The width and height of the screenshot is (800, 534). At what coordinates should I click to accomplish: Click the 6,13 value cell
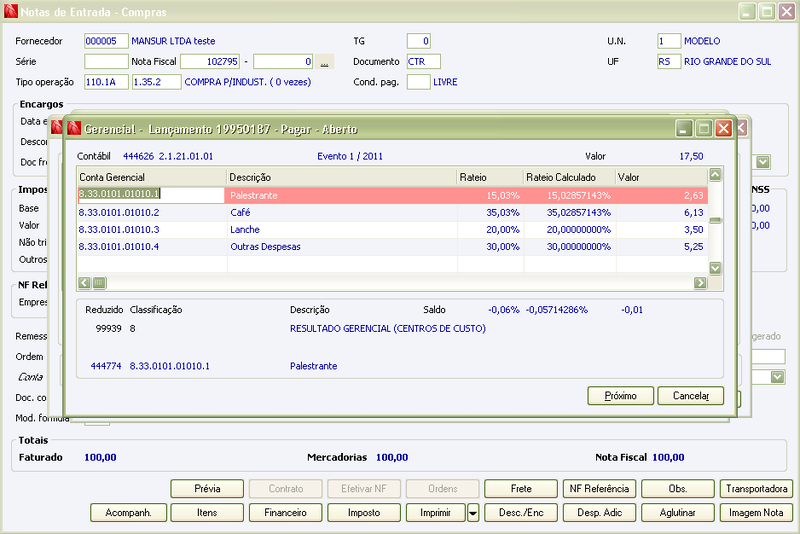pyautogui.click(x=662, y=213)
